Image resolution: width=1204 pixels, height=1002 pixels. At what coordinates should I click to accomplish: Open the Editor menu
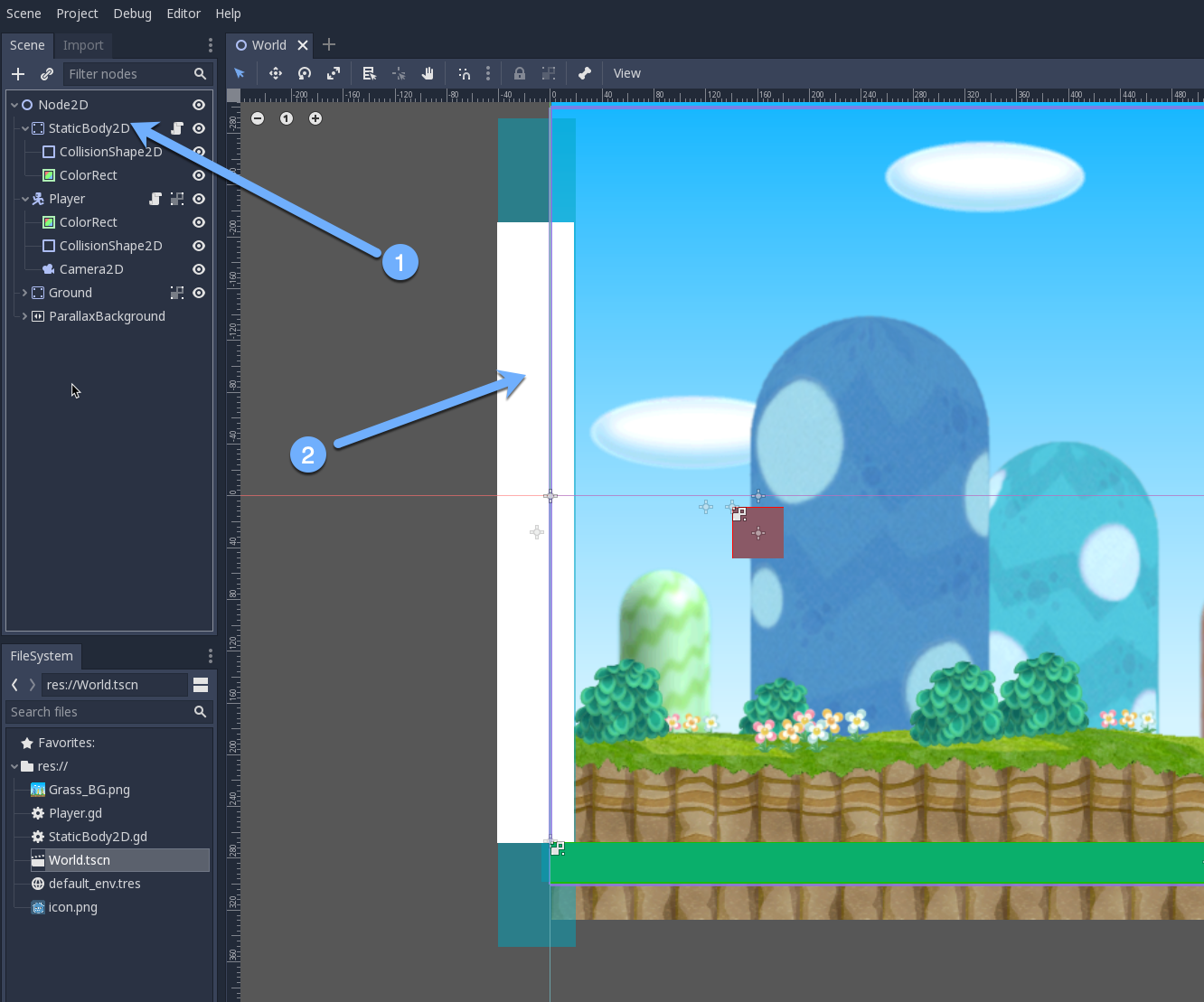(183, 14)
